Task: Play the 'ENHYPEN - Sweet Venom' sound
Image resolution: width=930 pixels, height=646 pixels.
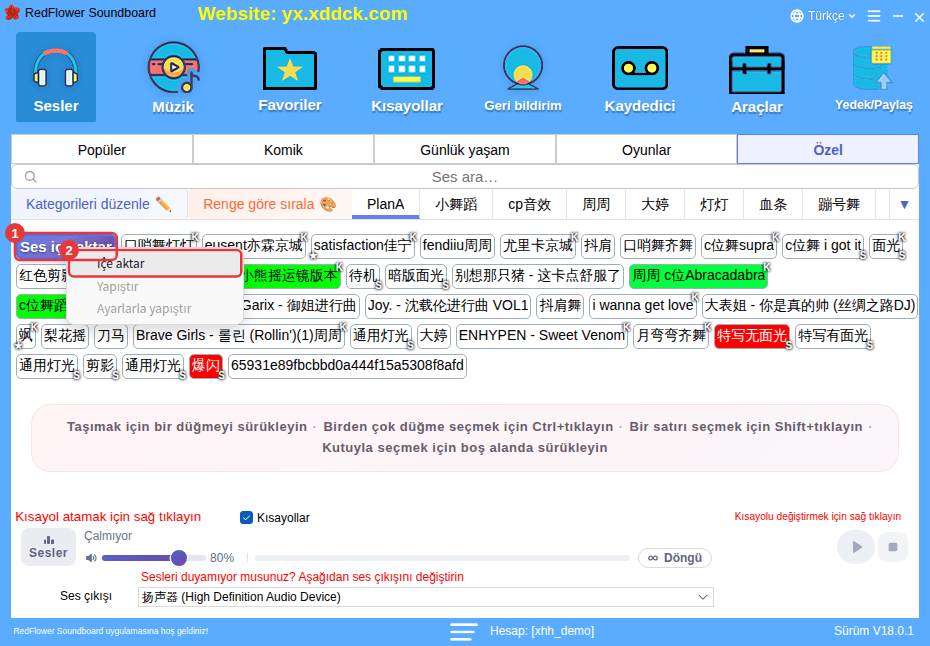Action: 542,336
